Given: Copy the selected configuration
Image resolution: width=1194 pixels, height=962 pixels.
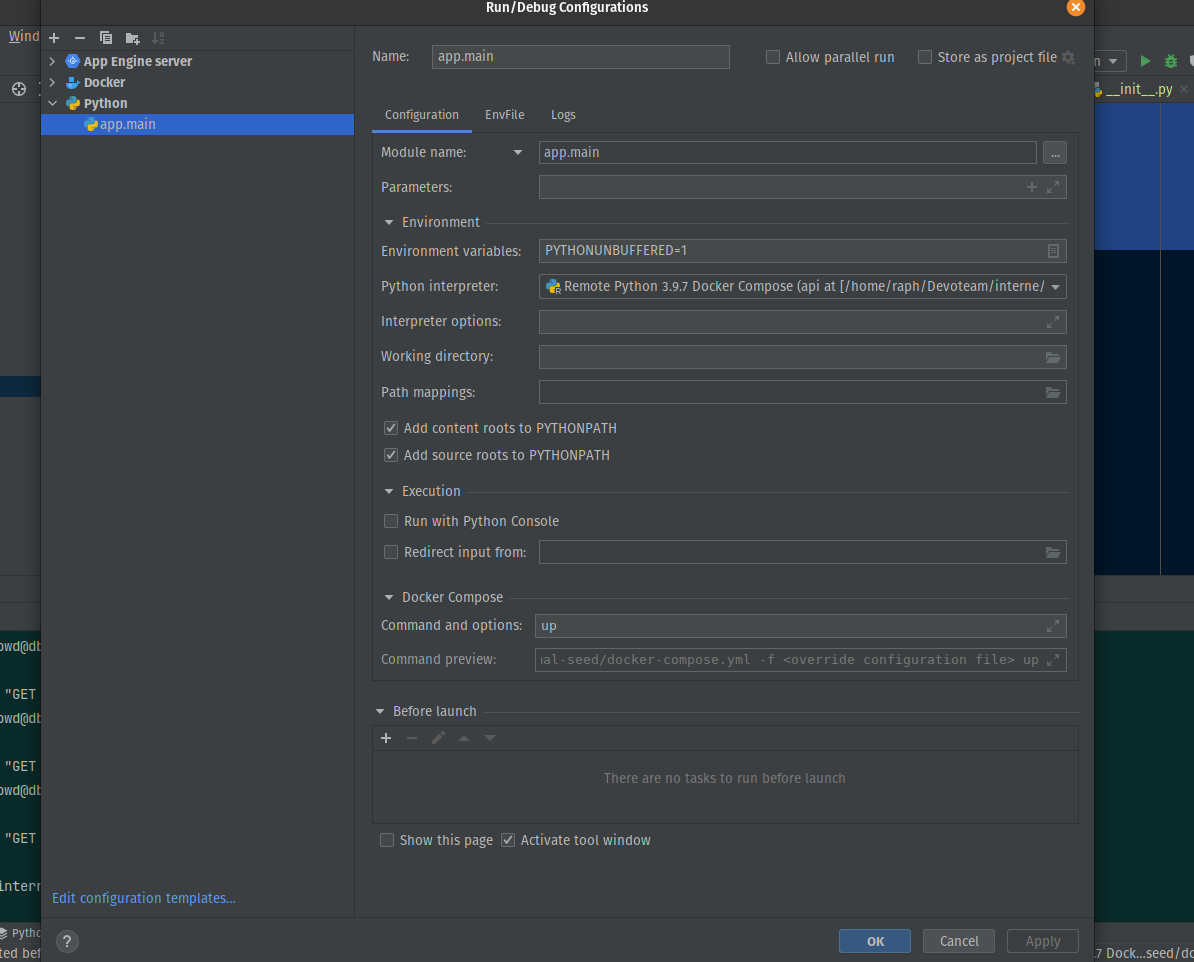Looking at the screenshot, I should click(x=106, y=38).
